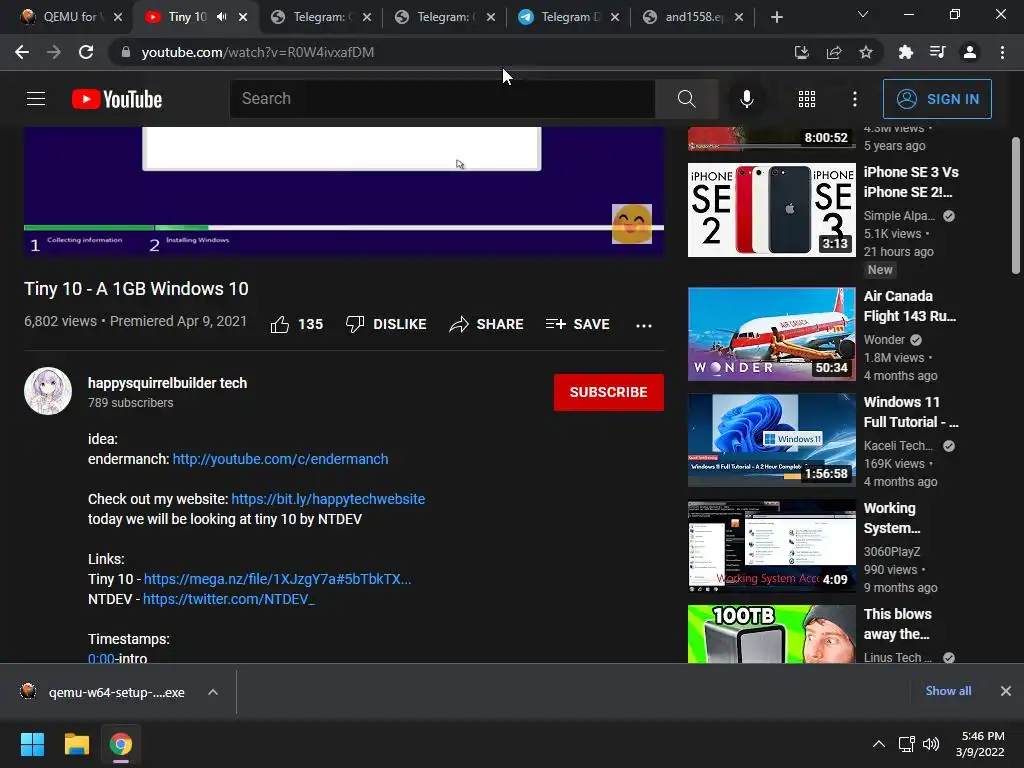Open the mega.nz Tiny 10 download link

click(278, 579)
